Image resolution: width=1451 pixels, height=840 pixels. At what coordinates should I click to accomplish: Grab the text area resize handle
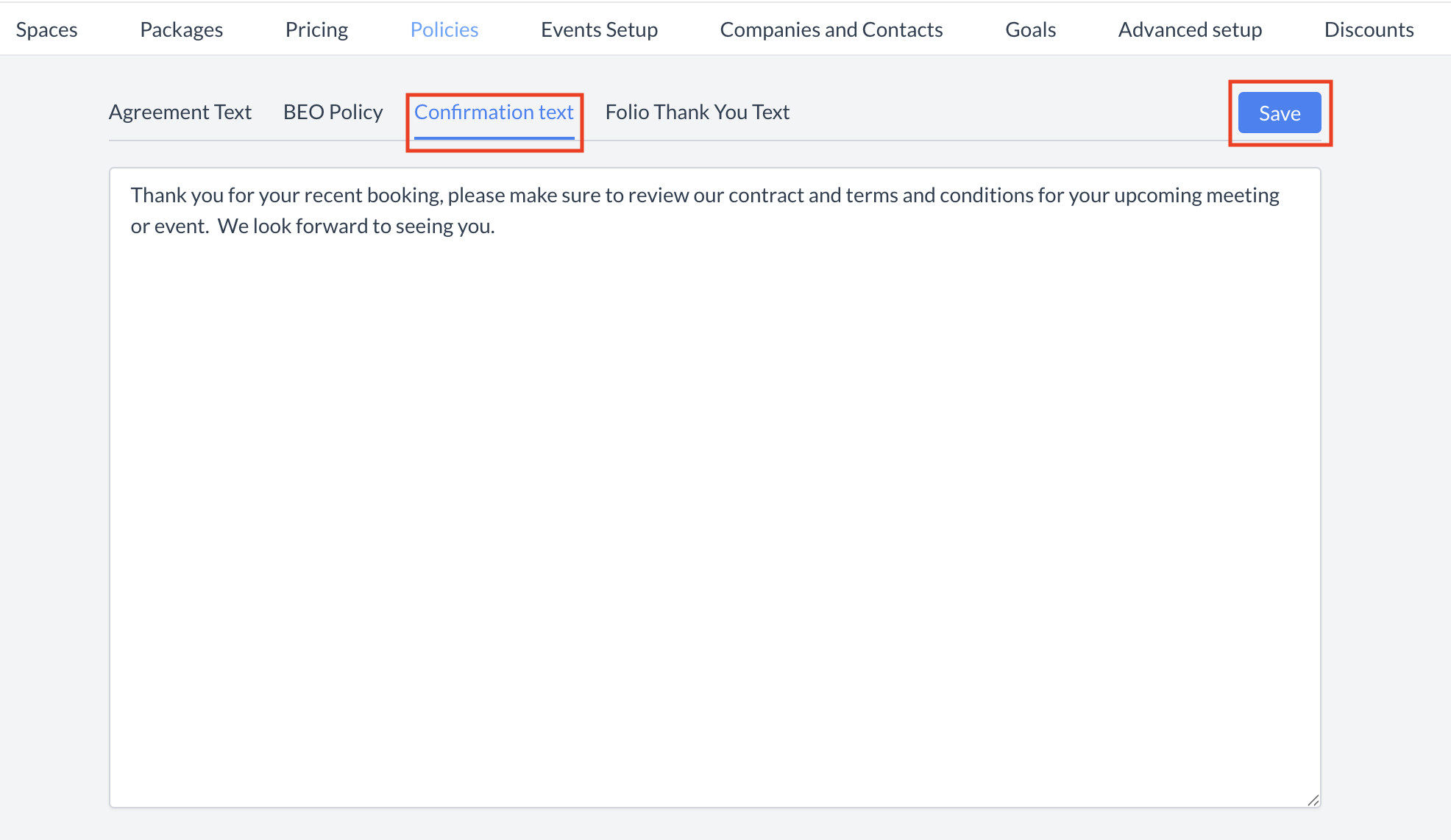[x=1313, y=800]
